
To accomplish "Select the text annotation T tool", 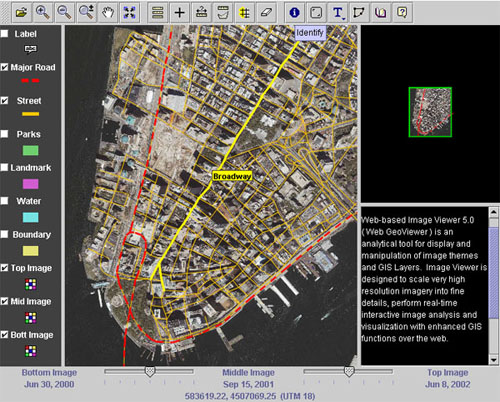I will pyautogui.click(x=338, y=13).
